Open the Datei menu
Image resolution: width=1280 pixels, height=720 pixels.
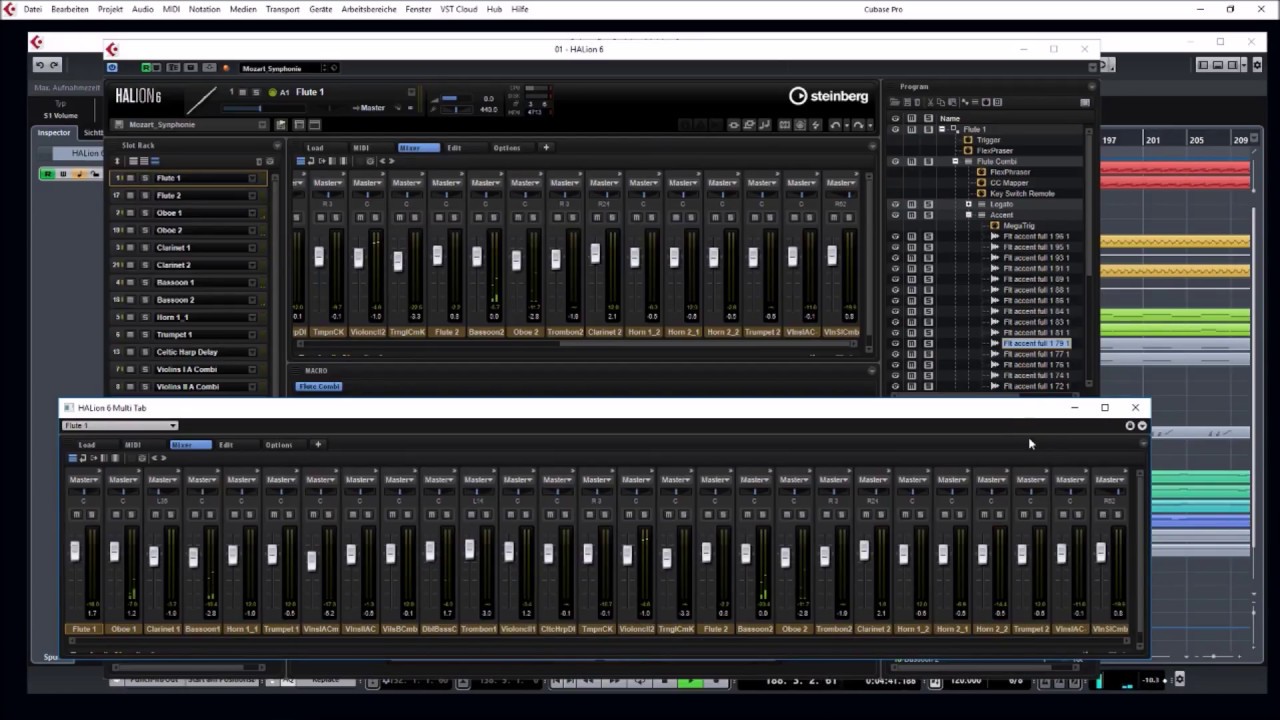point(32,9)
